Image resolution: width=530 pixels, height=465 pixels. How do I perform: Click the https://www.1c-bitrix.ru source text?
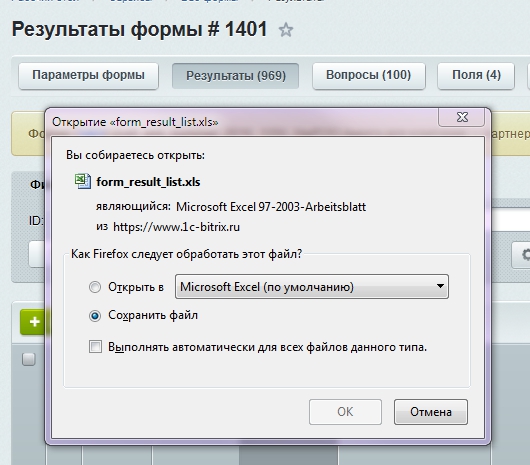pyautogui.click(x=176, y=227)
